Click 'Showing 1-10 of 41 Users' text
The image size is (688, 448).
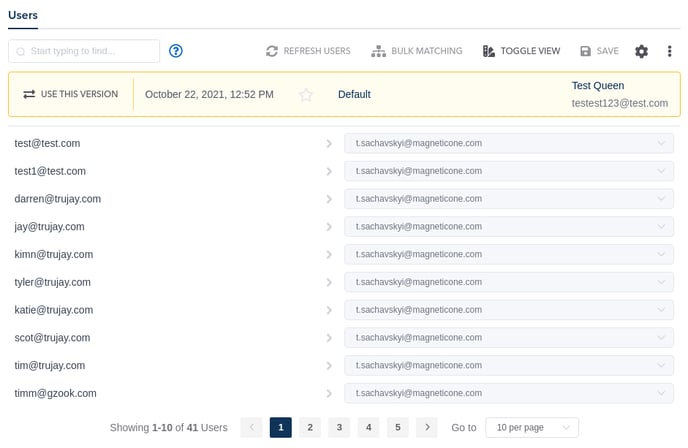pos(168,427)
